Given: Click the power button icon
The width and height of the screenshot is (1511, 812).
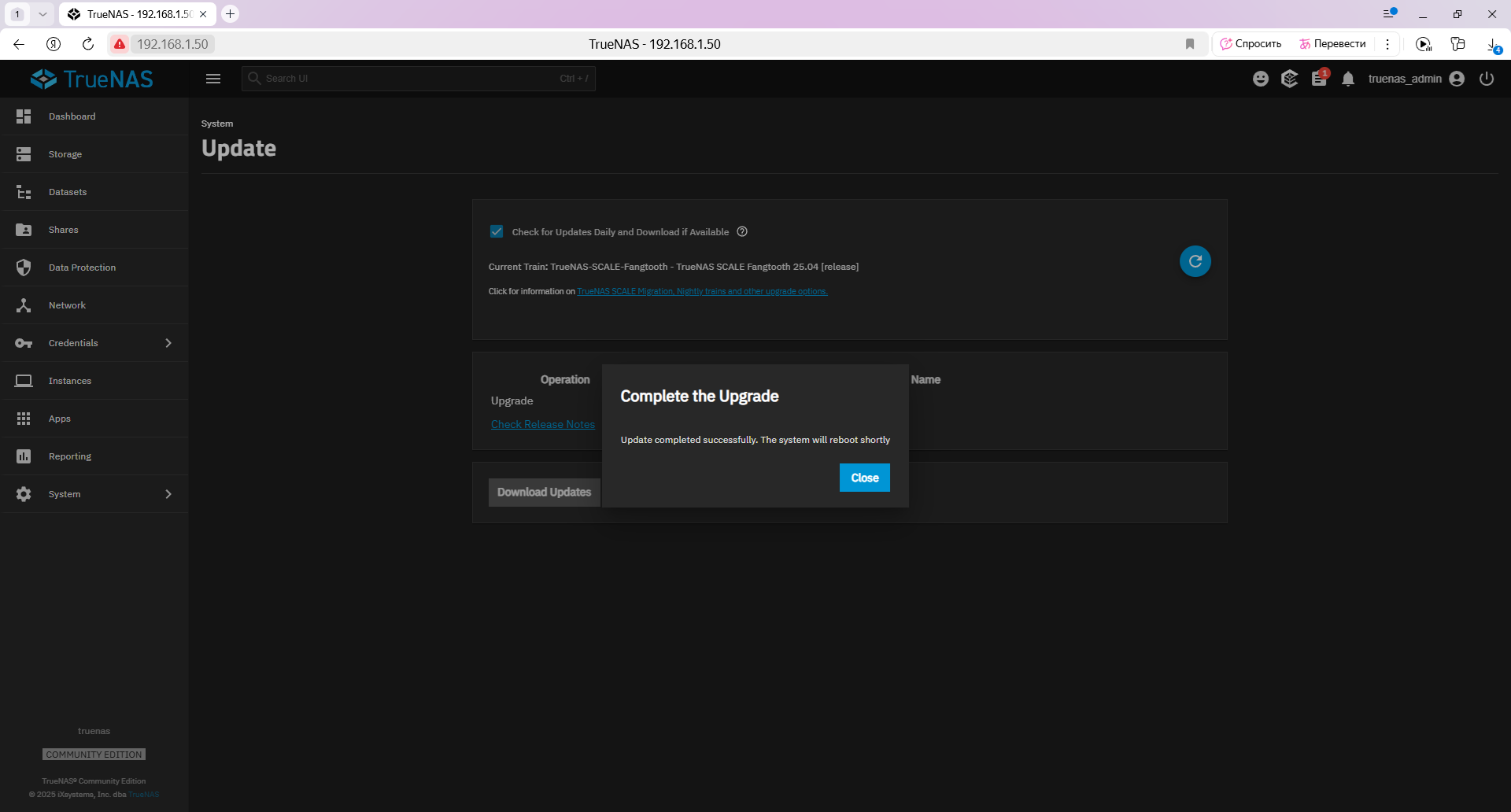Looking at the screenshot, I should 1487,79.
